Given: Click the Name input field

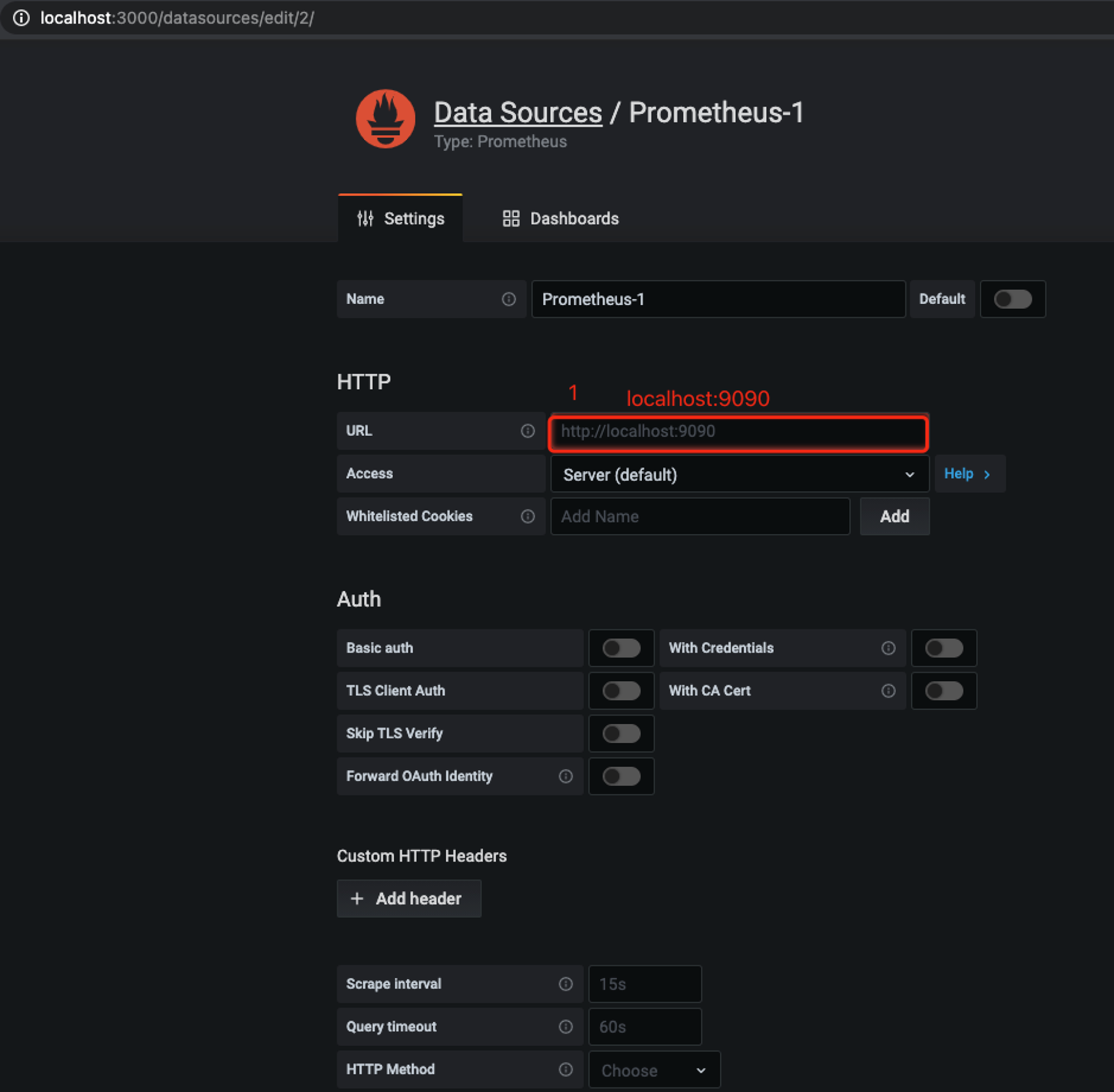Looking at the screenshot, I should 719,299.
